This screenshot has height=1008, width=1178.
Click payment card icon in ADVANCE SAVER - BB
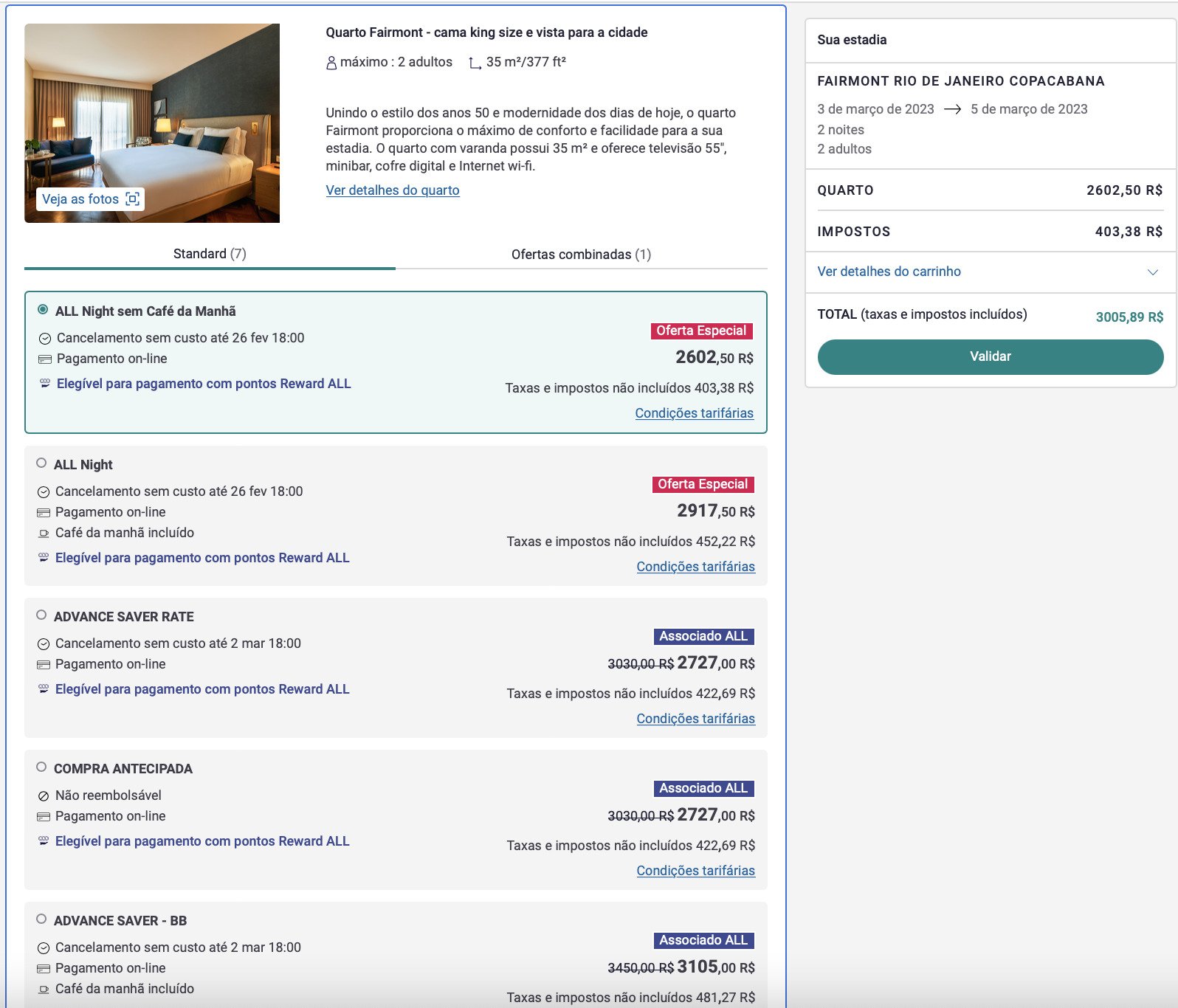(x=44, y=969)
